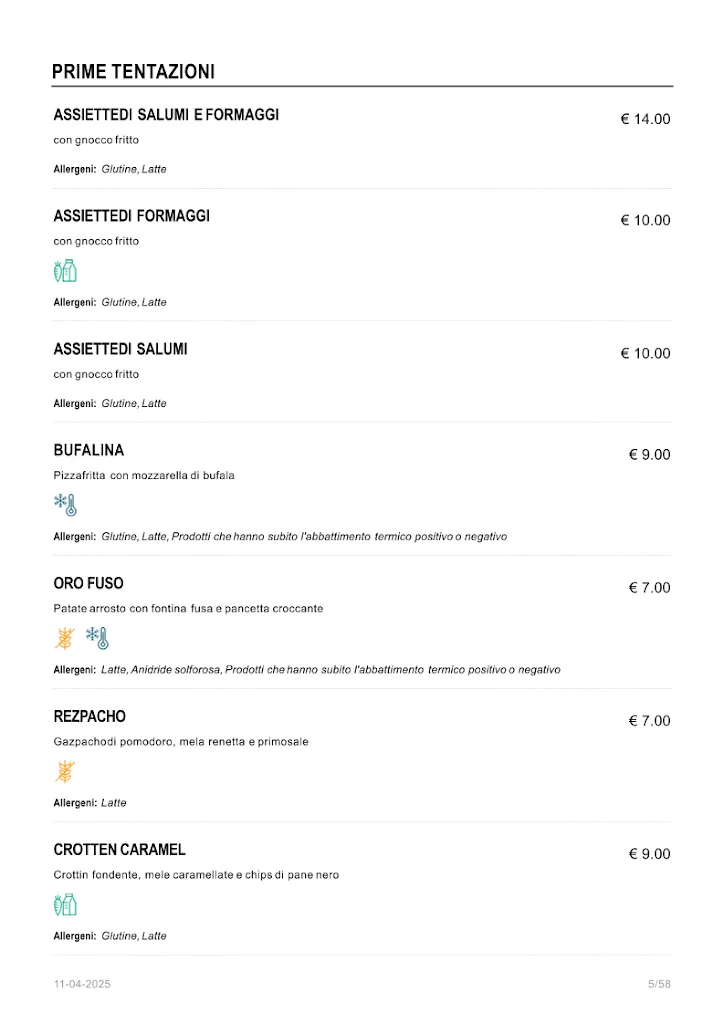Click the Crotten Caramel dish title
The width and height of the screenshot is (724, 1024).
(x=120, y=850)
